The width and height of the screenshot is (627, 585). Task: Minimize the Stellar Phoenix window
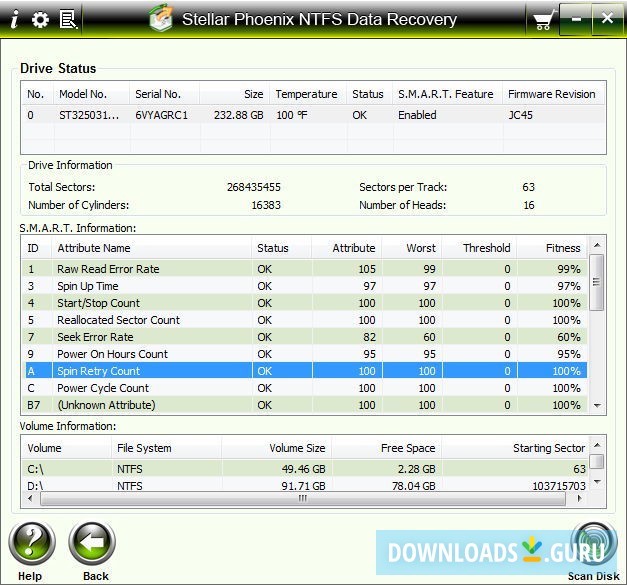click(x=576, y=19)
